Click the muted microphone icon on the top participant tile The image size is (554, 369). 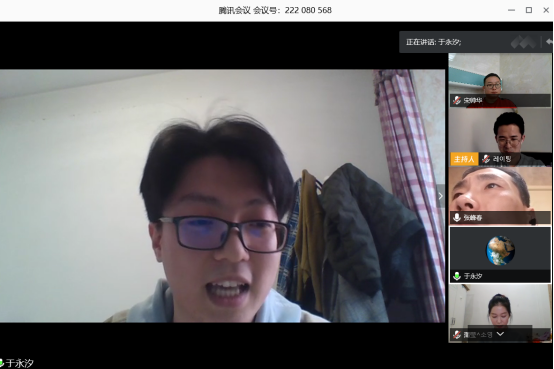(x=457, y=100)
